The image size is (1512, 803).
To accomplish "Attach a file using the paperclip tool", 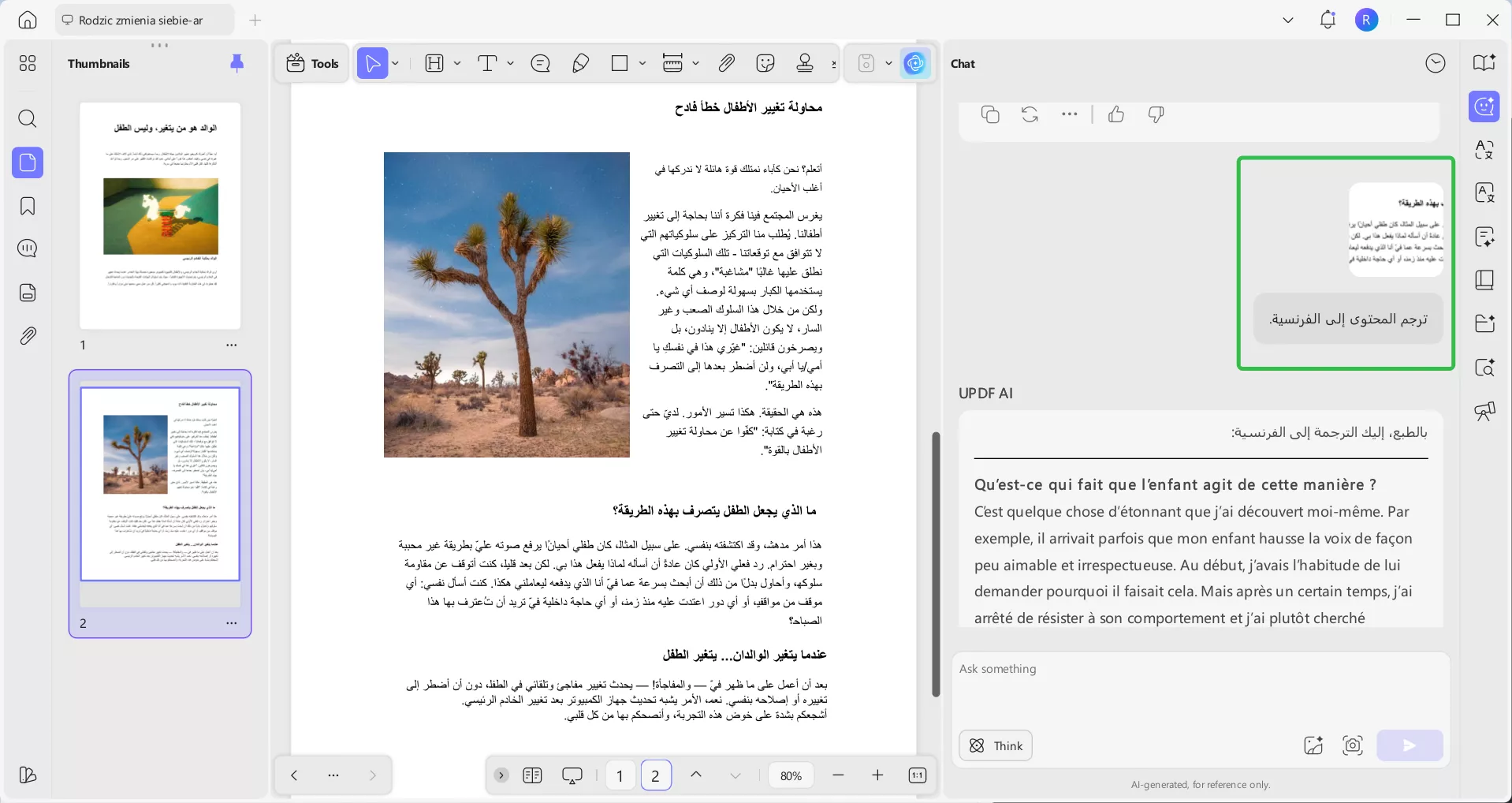I will [x=727, y=63].
